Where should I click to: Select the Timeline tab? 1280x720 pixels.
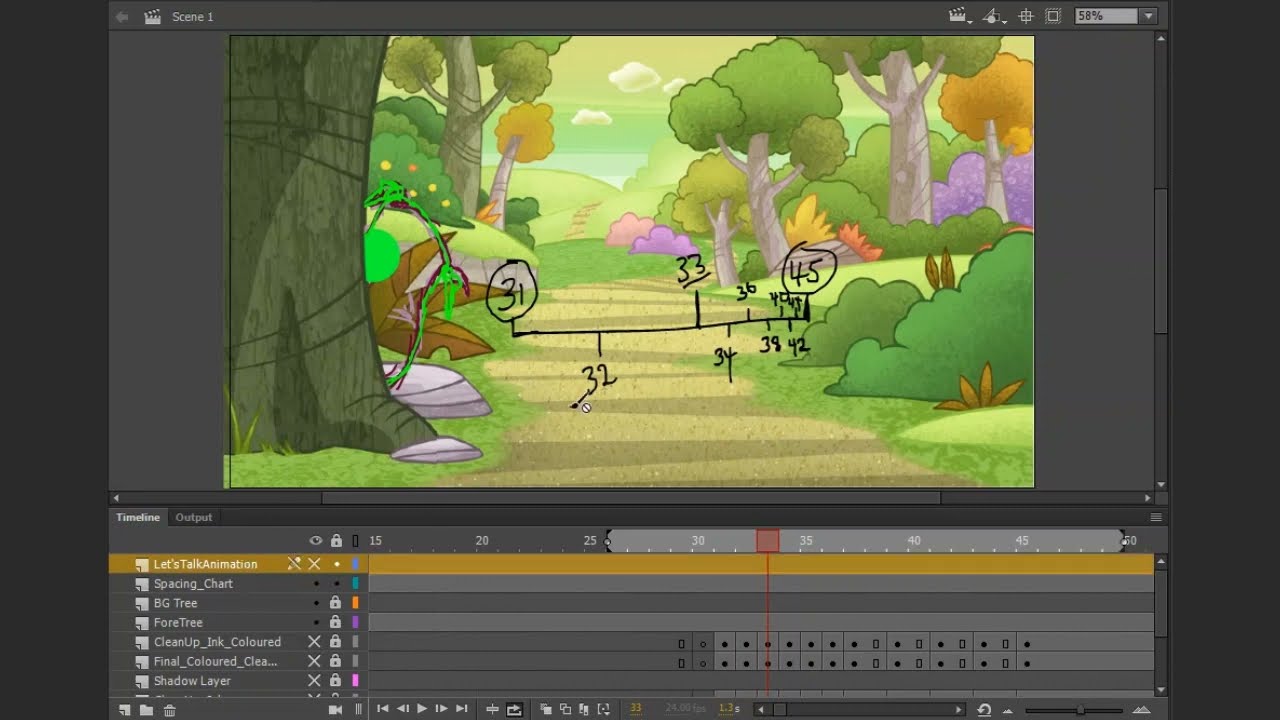point(137,517)
